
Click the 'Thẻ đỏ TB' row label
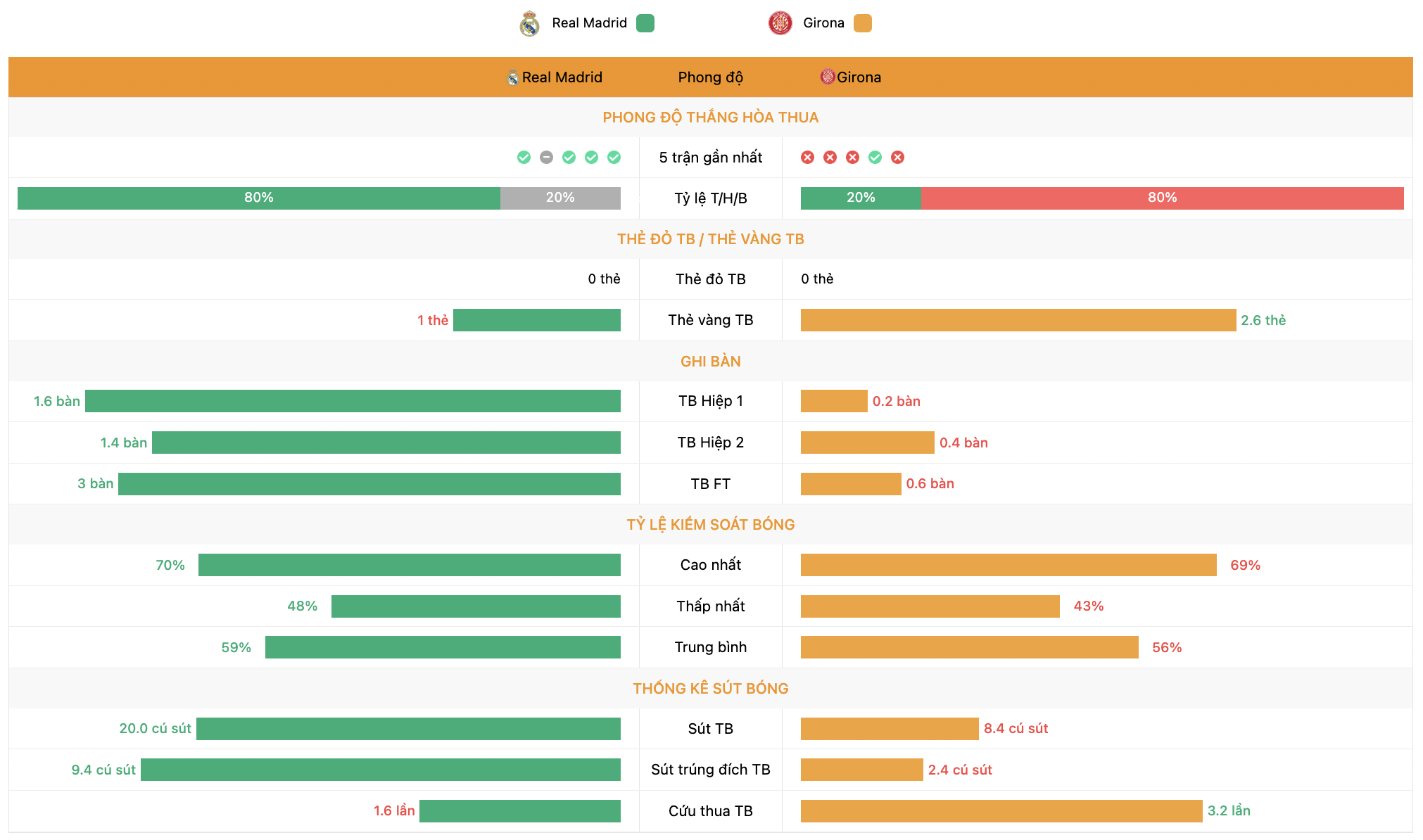pos(710,279)
